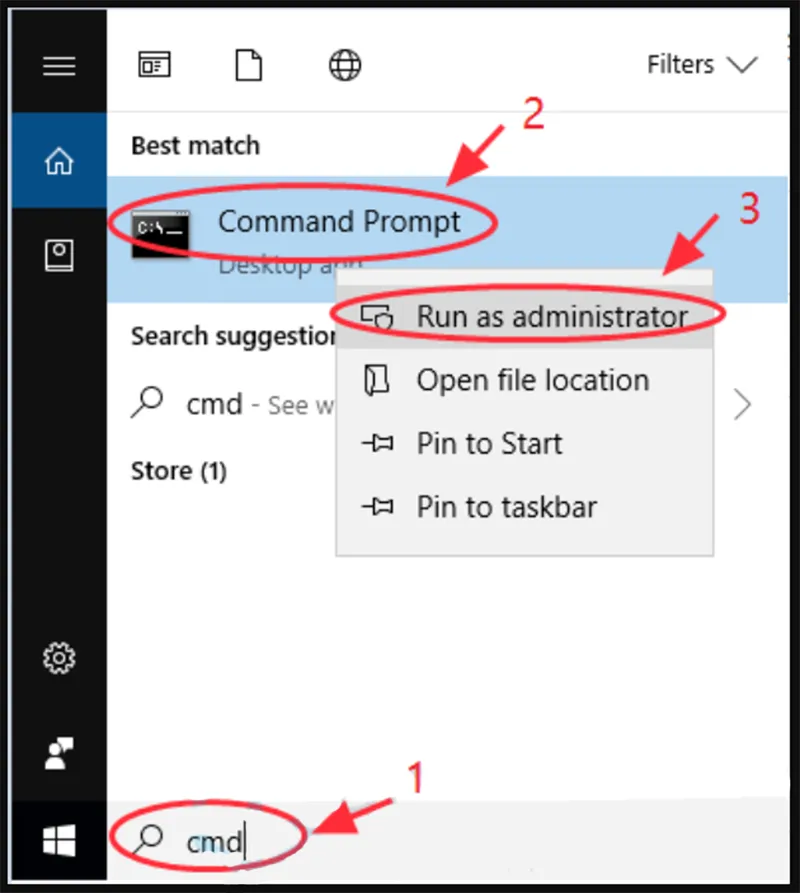
Task: Select the Home icon in sidebar
Action: click(59, 160)
